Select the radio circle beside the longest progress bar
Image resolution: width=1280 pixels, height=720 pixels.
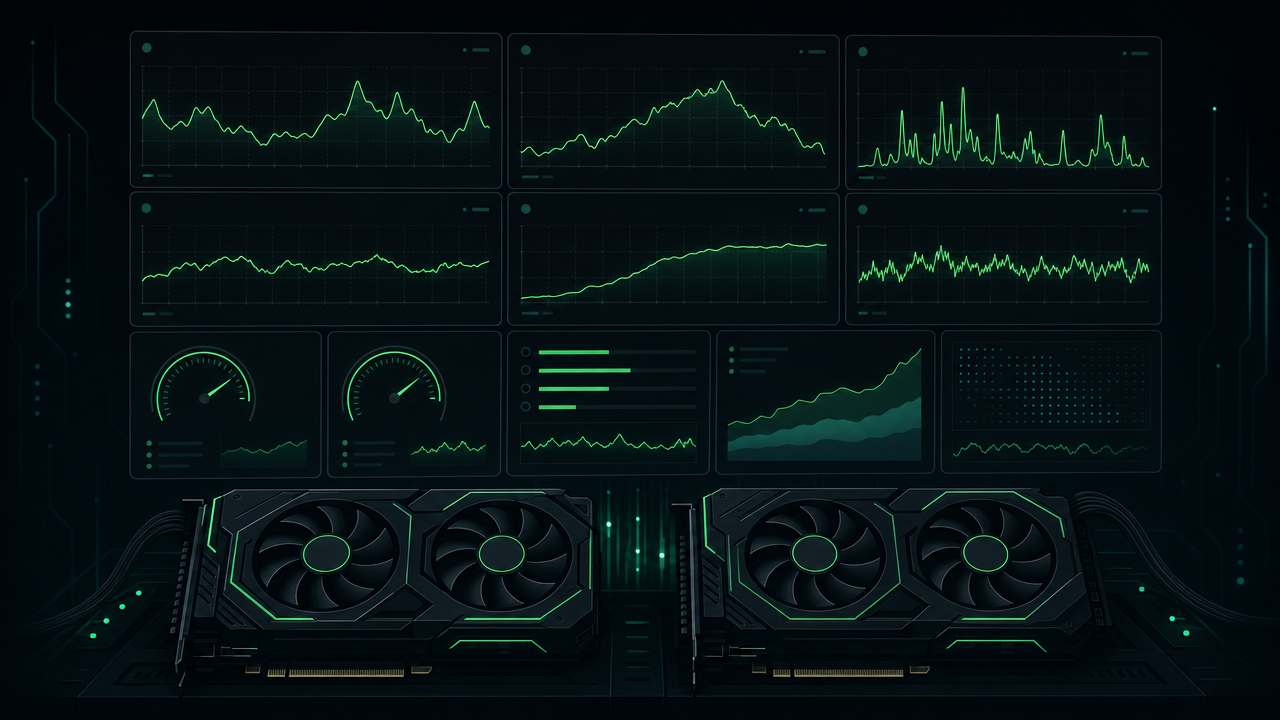(x=525, y=370)
